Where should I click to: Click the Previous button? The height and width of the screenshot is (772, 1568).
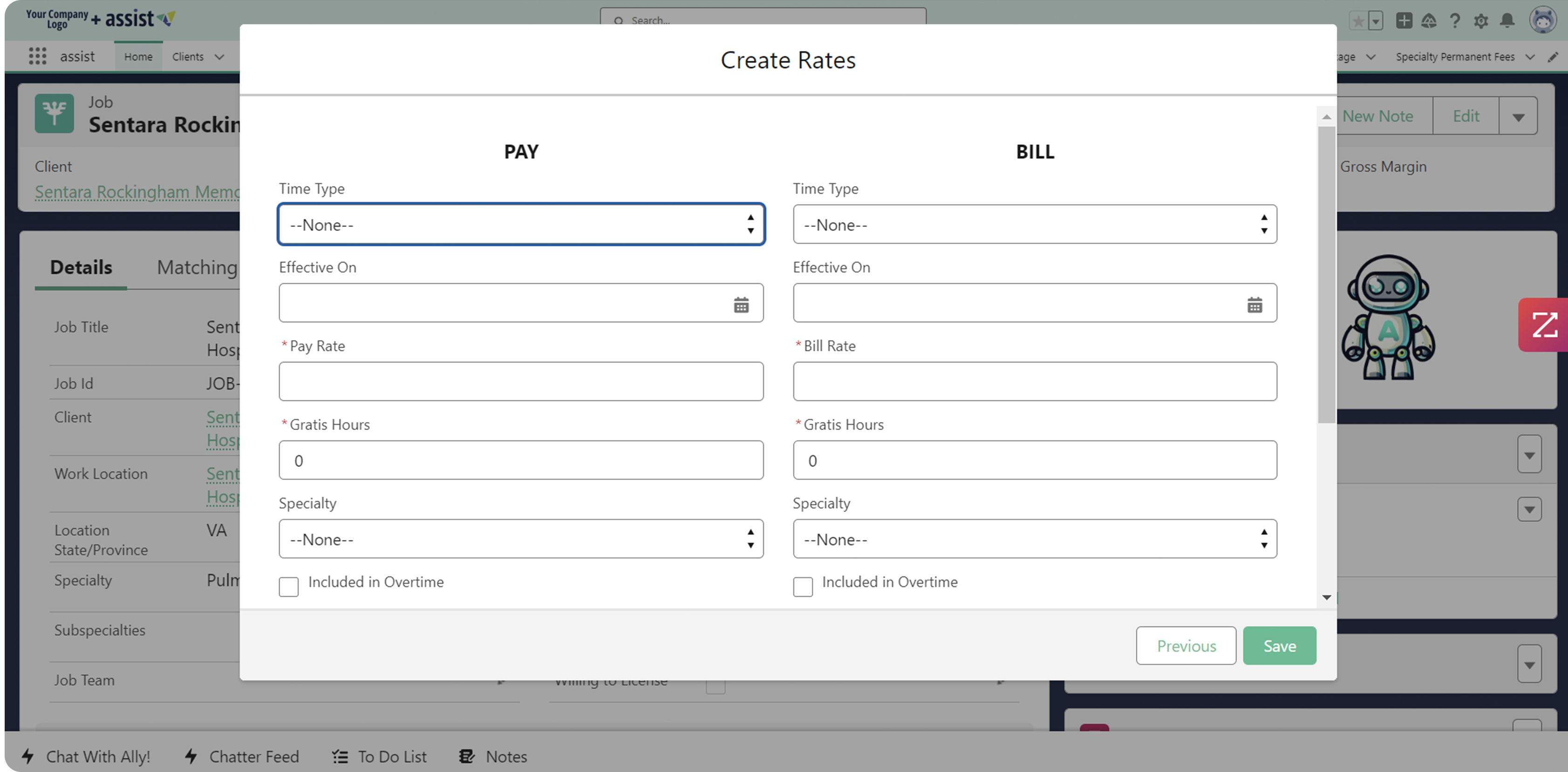pos(1186,645)
